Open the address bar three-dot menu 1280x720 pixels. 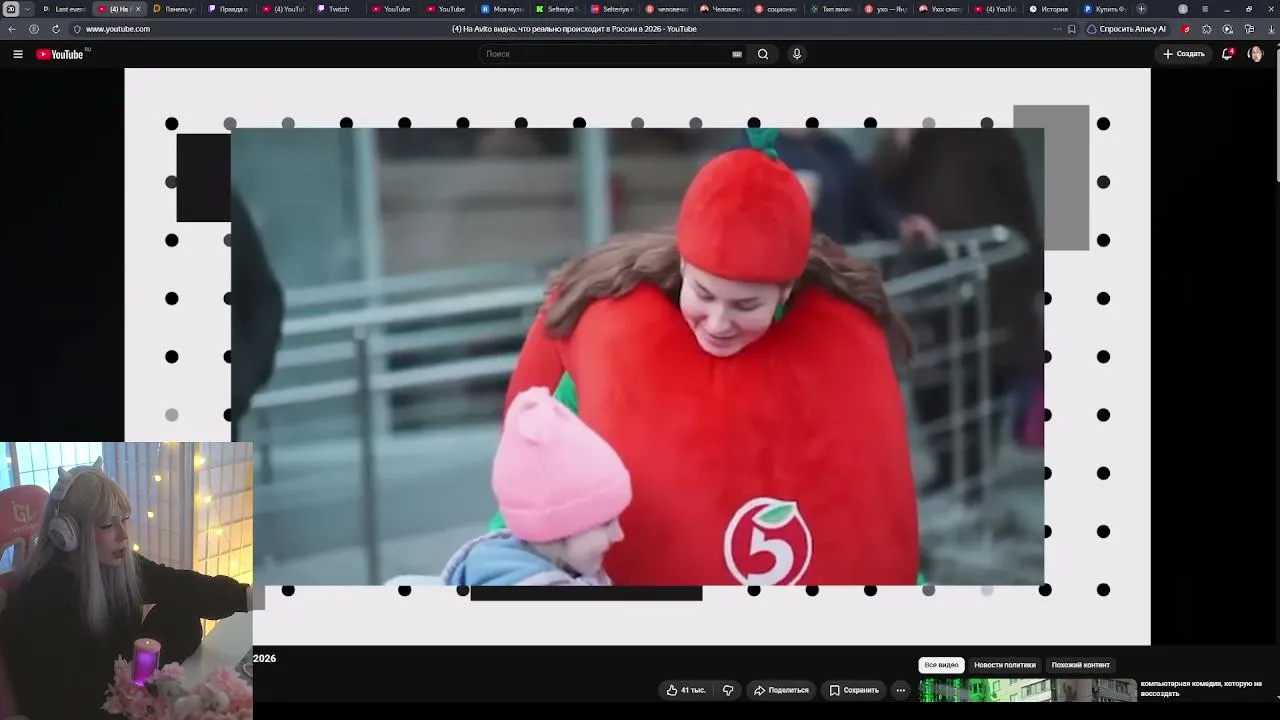pos(1057,29)
